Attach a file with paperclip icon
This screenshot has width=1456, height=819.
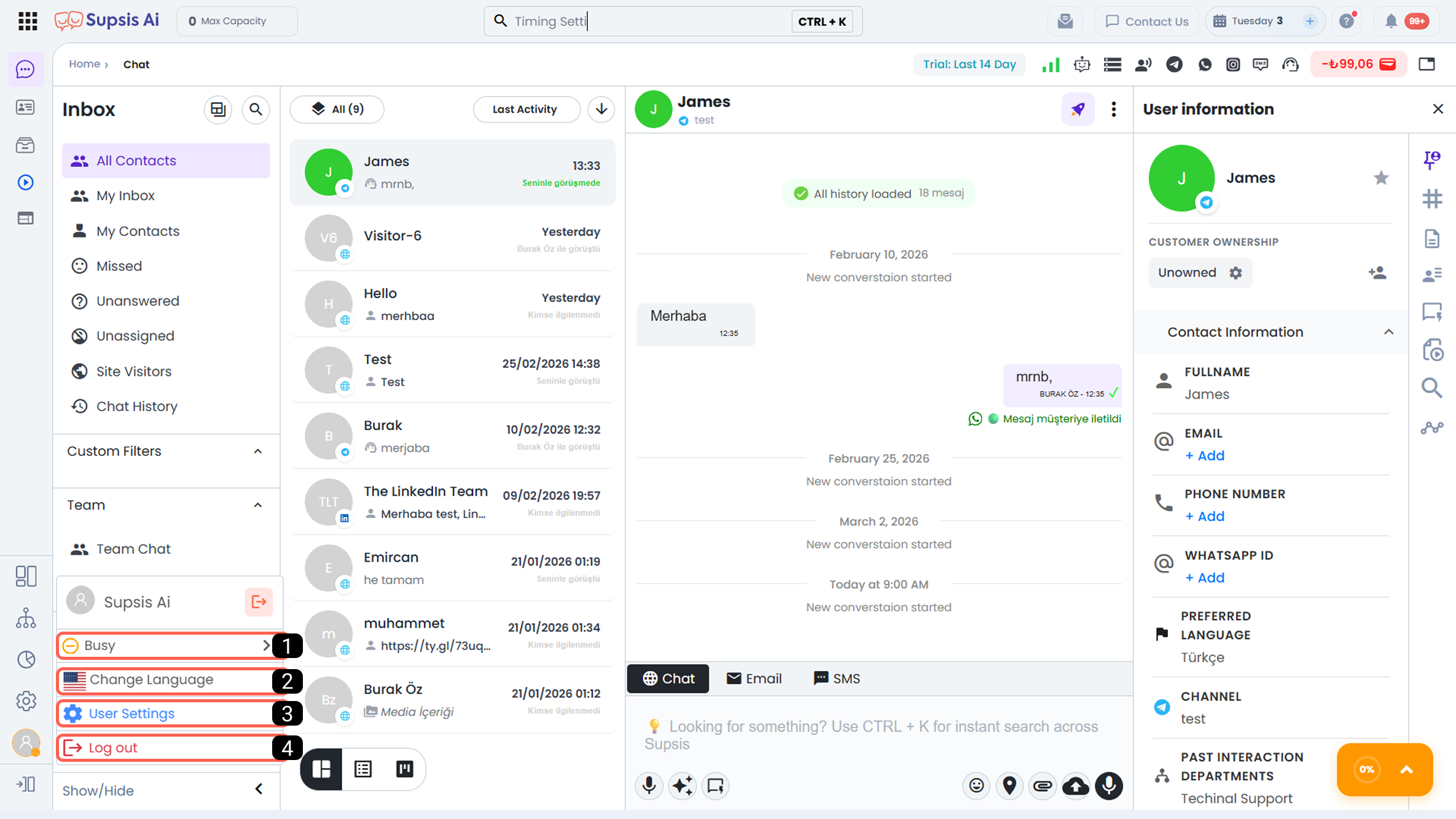(1043, 785)
